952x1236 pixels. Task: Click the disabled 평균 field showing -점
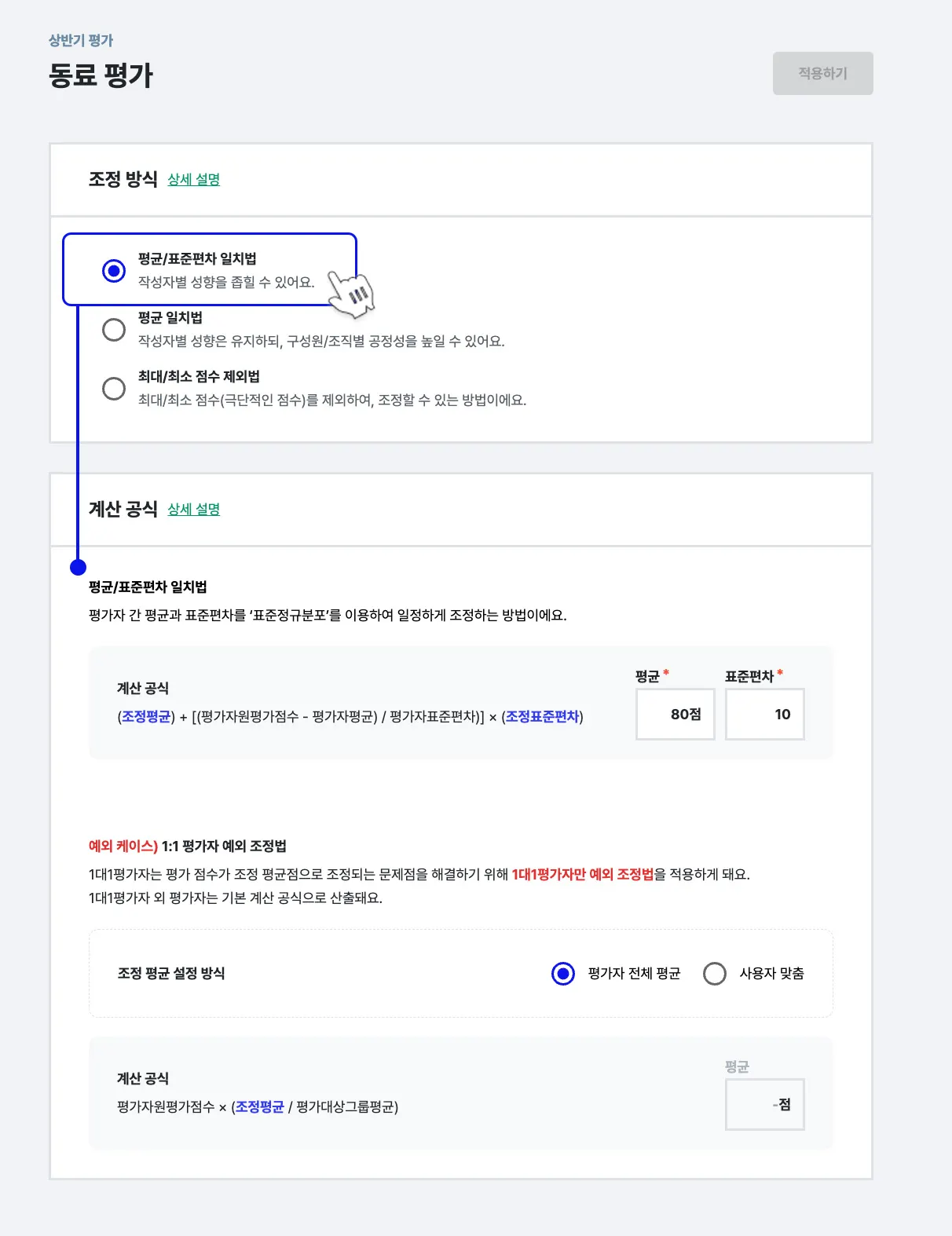(x=765, y=1104)
